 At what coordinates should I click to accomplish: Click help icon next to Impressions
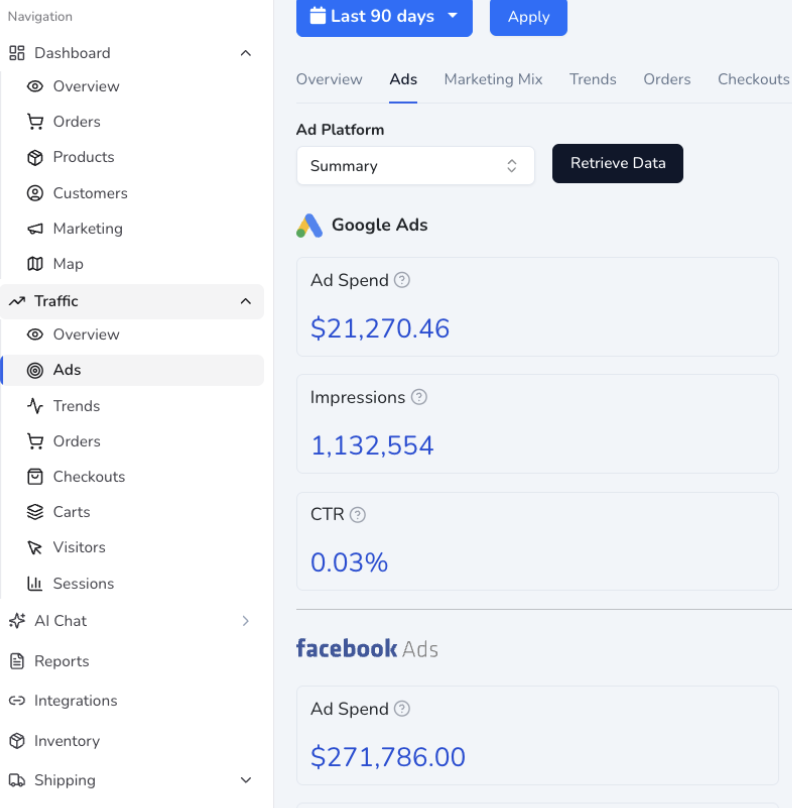pyautogui.click(x=419, y=397)
